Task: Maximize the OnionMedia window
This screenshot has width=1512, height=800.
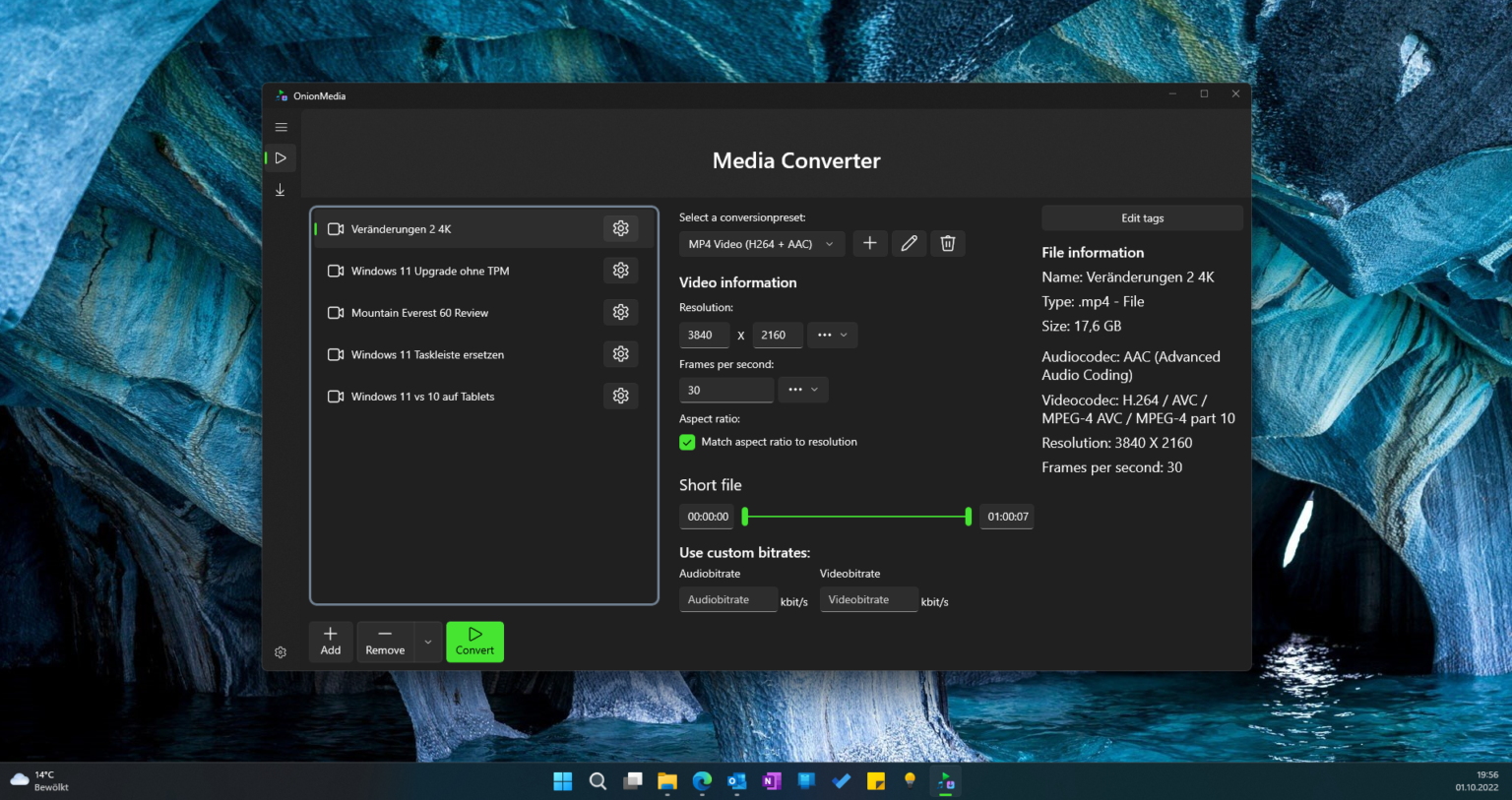Action: point(1204,94)
